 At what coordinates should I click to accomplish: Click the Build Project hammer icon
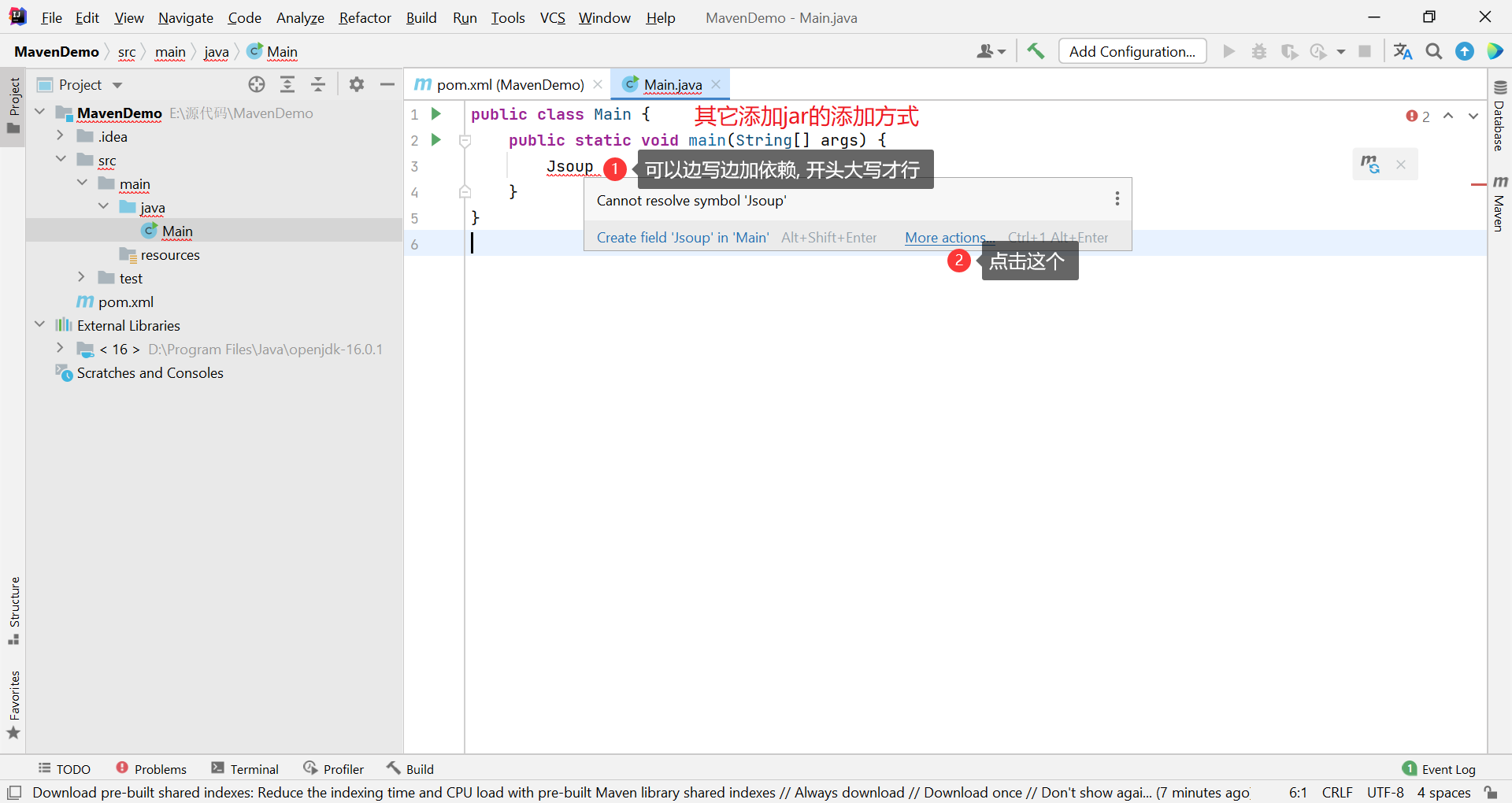(x=1036, y=51)
